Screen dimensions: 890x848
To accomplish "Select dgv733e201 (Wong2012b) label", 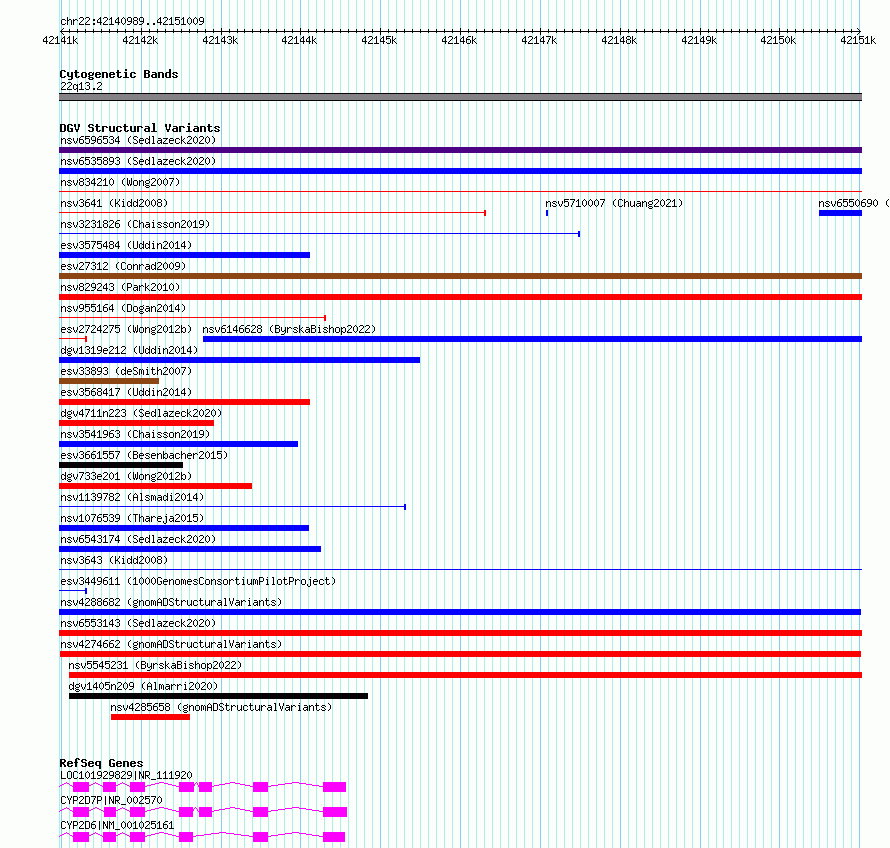I will [126, 476].
